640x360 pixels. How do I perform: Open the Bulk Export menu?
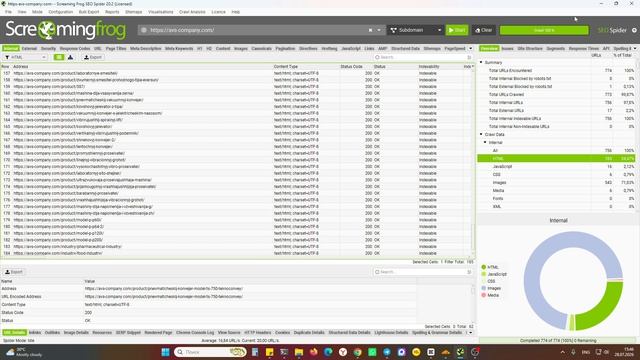pos(89,12)
